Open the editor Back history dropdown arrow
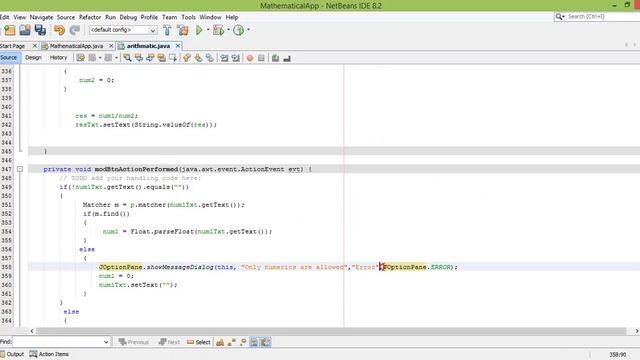The width and height of the screenshot is (640, 360). point(100,58)
